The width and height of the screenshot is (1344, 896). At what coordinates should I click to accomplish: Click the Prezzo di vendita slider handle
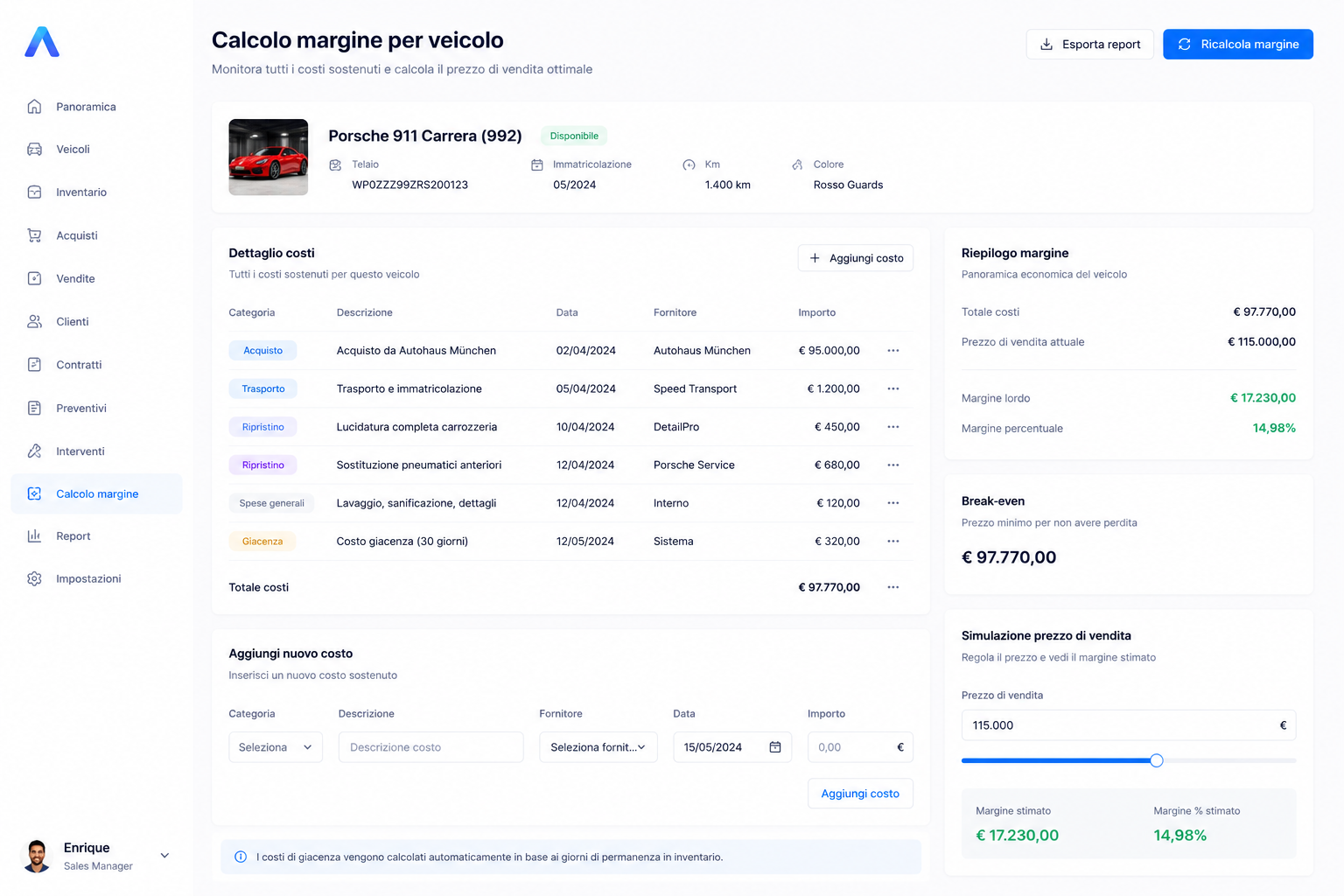click(1157, 760)
